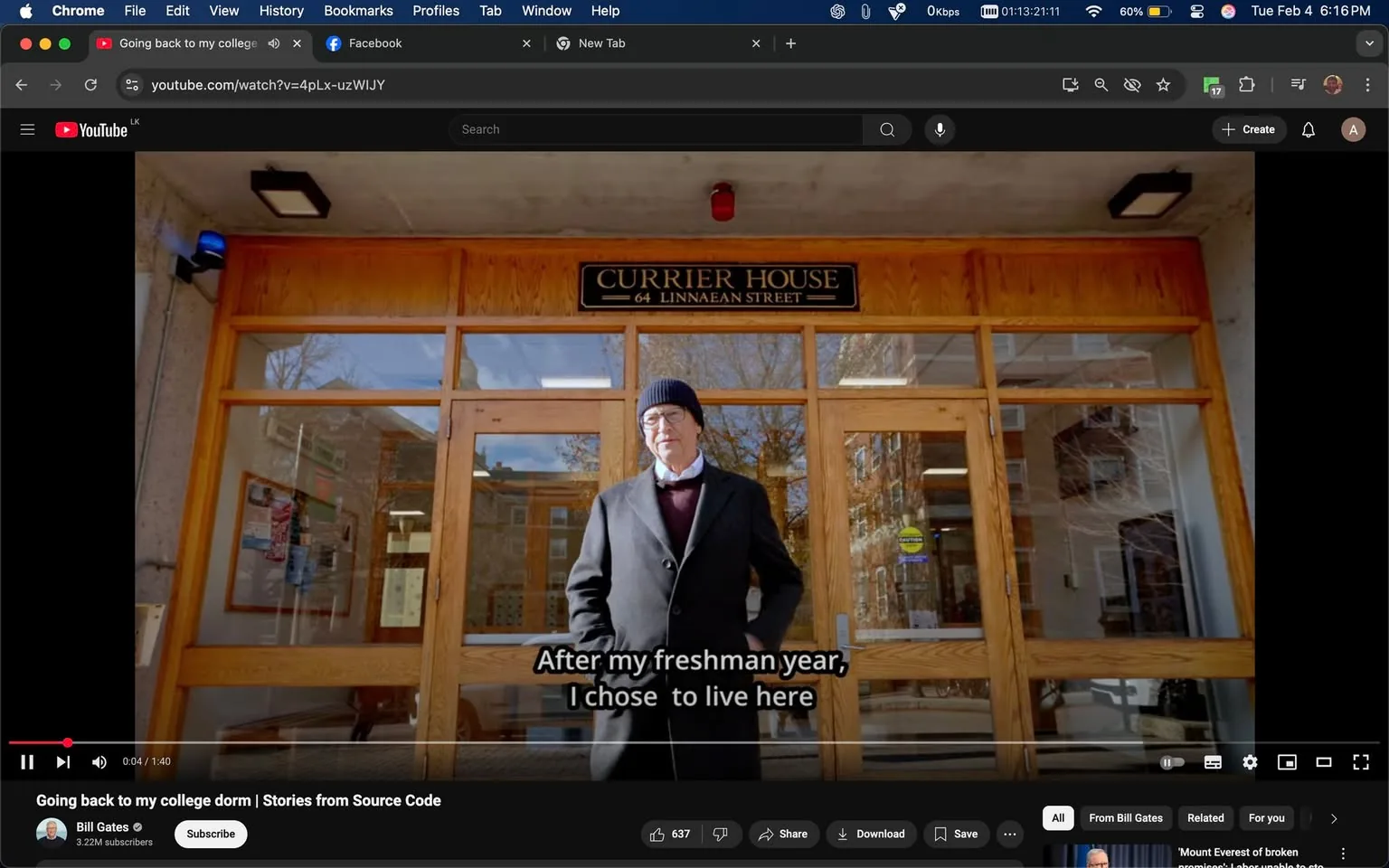Switch to the Facebook tab

pos(375,43)
